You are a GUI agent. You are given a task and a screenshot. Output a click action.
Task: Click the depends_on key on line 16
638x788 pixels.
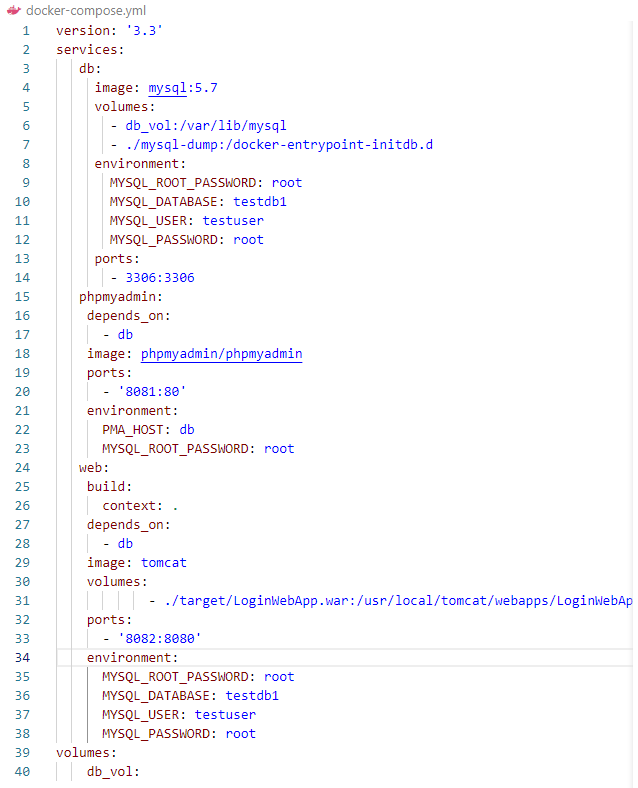click(125, 316)
